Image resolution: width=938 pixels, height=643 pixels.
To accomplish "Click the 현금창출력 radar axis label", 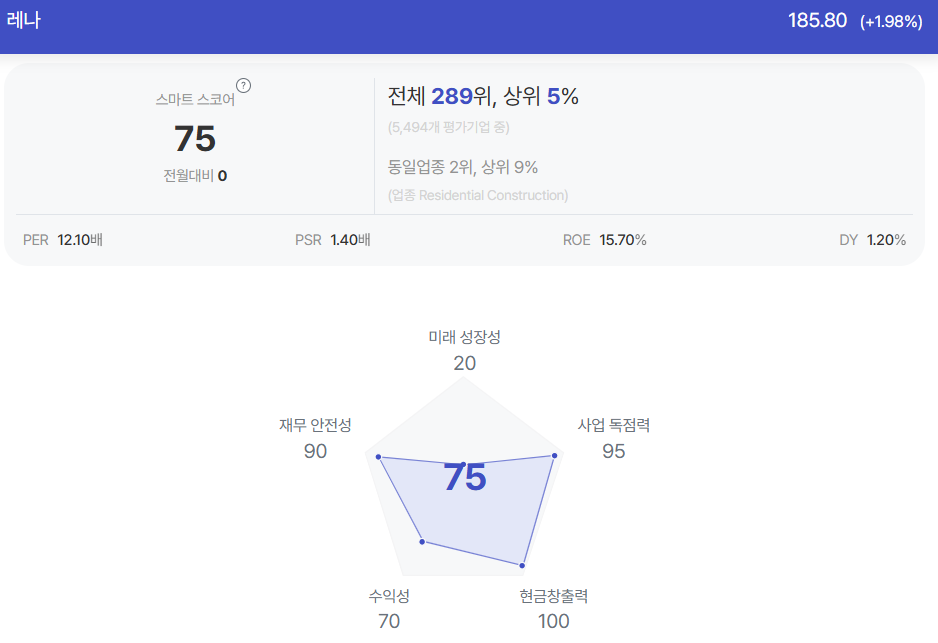I will click(x=553, y=596).
